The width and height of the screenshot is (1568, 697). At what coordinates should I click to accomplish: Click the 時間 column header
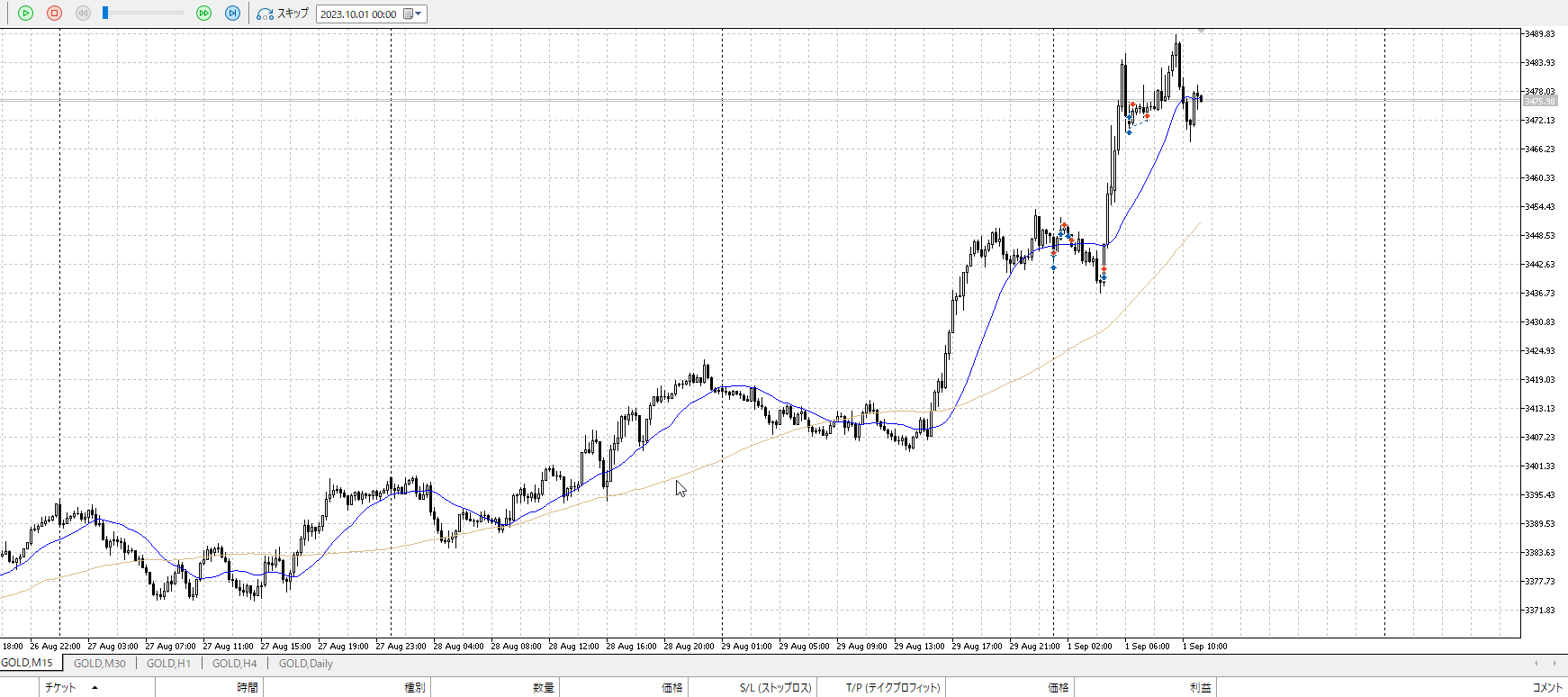[248, 688]
